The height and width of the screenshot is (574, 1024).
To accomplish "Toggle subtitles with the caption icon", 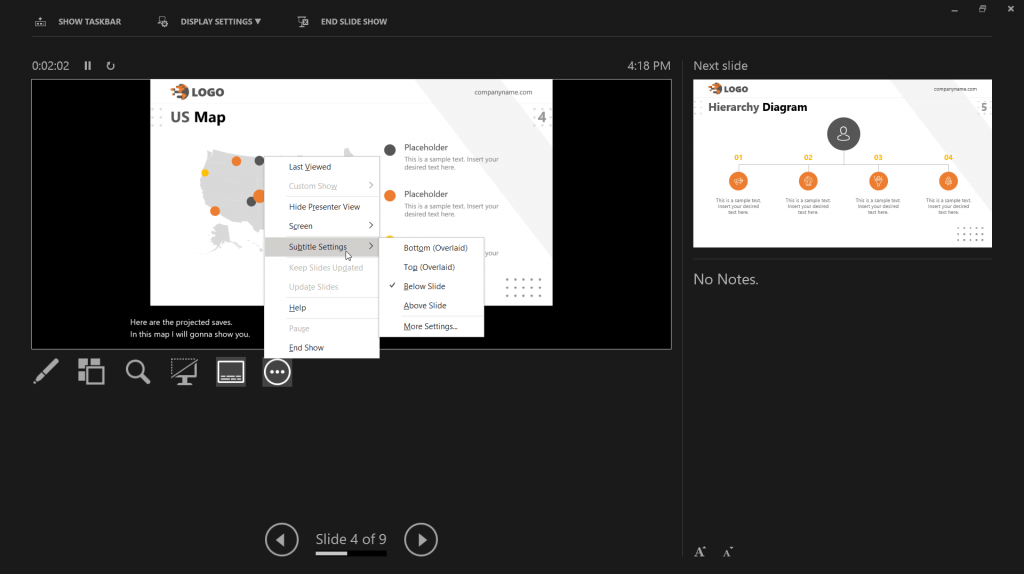I will (231, 372).
